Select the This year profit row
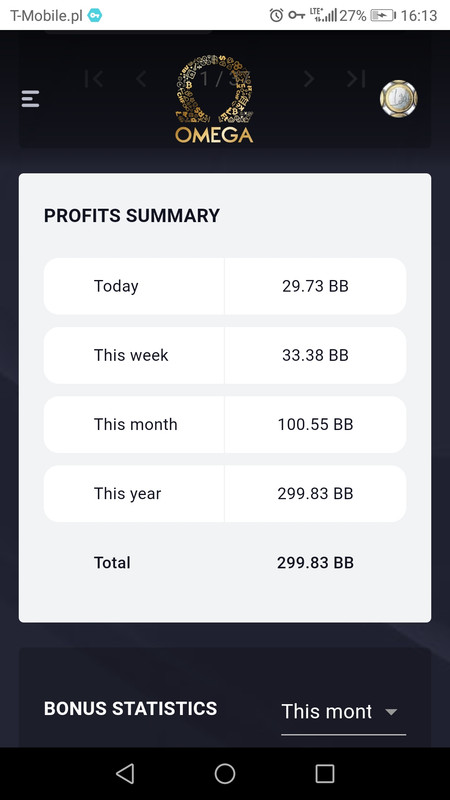 coord(225,494)
